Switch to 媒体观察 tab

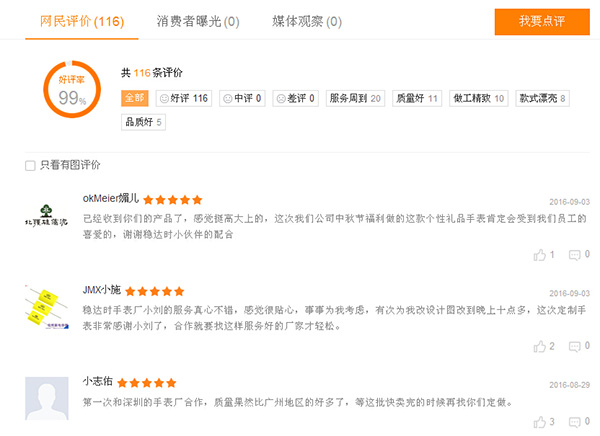tap(307, 21)
